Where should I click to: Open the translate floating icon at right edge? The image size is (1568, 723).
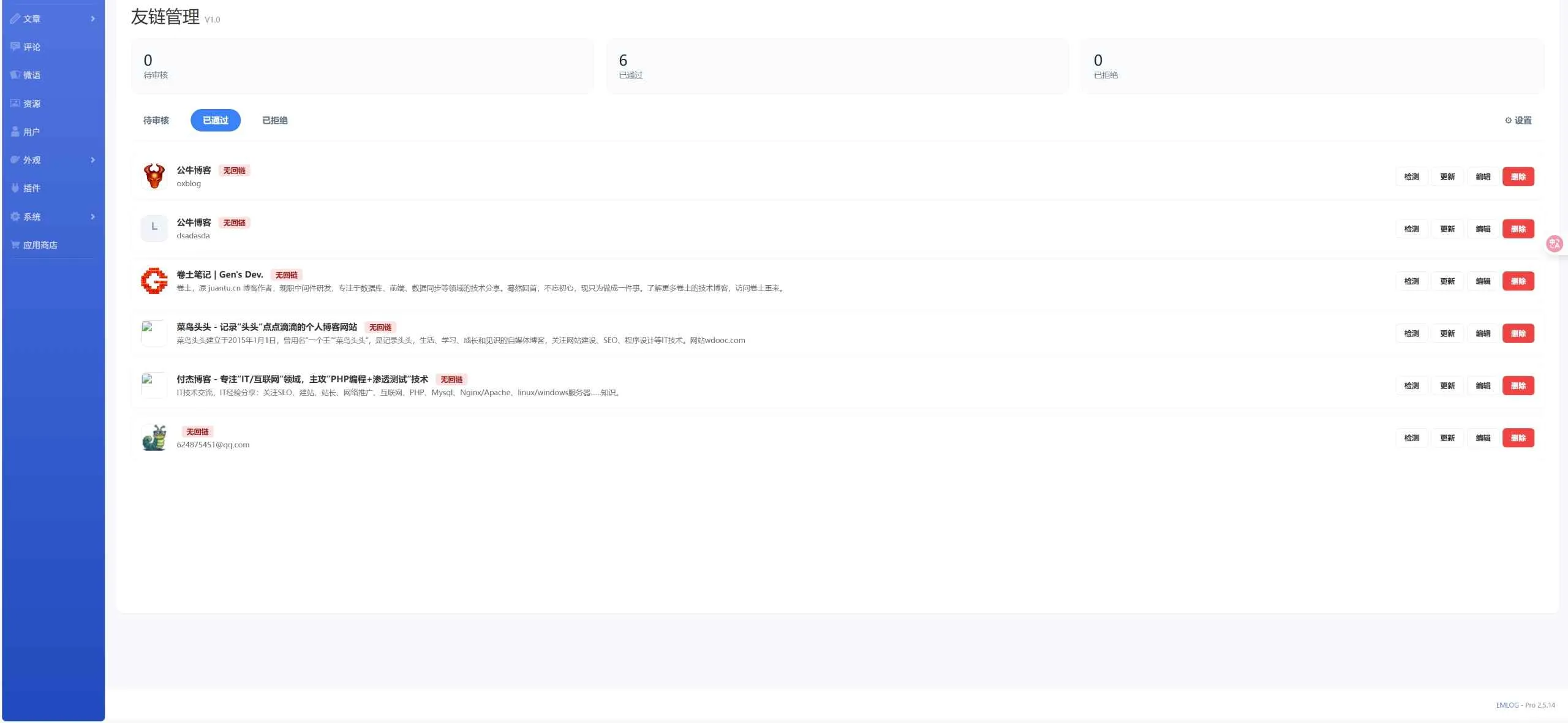(x=1555, y=244)
